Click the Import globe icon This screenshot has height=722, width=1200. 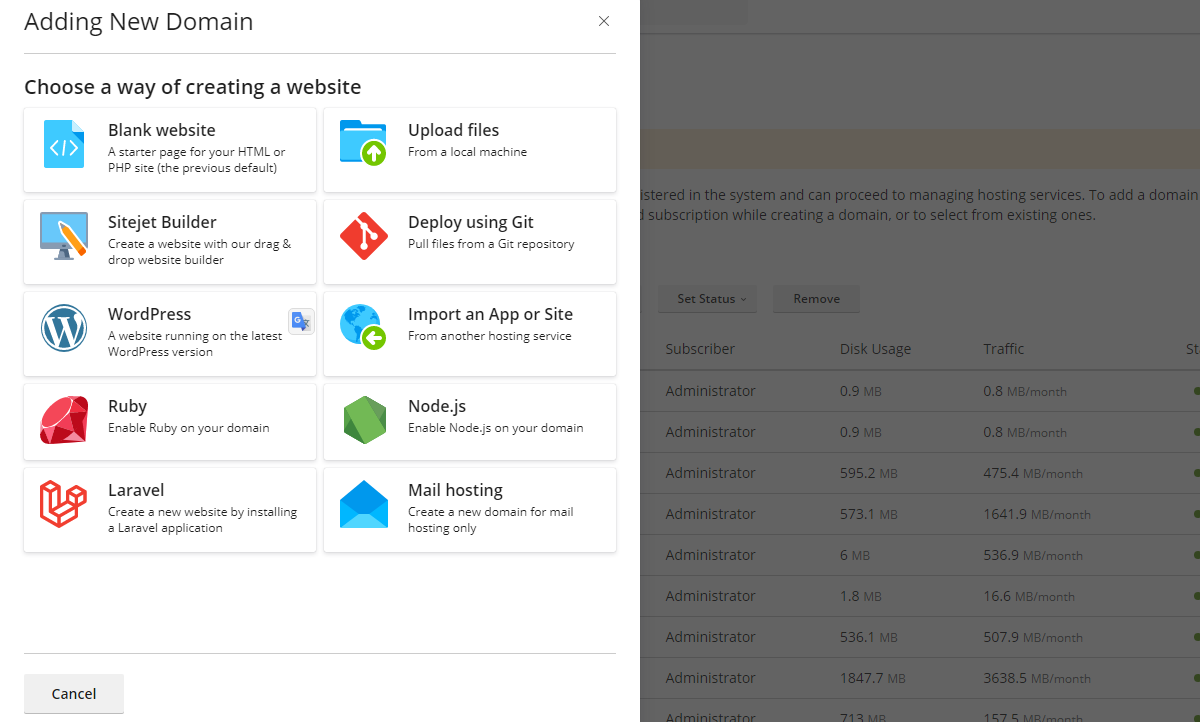tap(364, 328)
